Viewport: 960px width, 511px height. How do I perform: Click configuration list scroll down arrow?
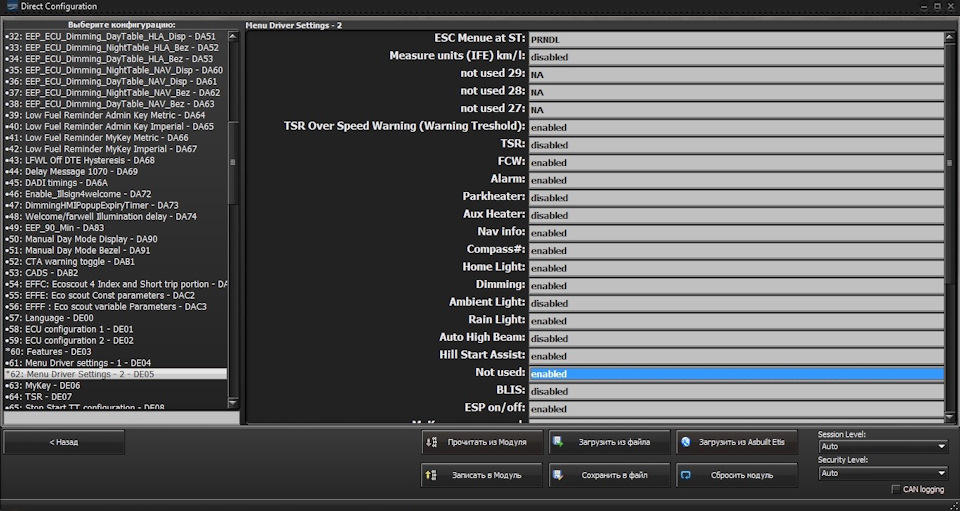pyautogui.click(x=233, y=403)
